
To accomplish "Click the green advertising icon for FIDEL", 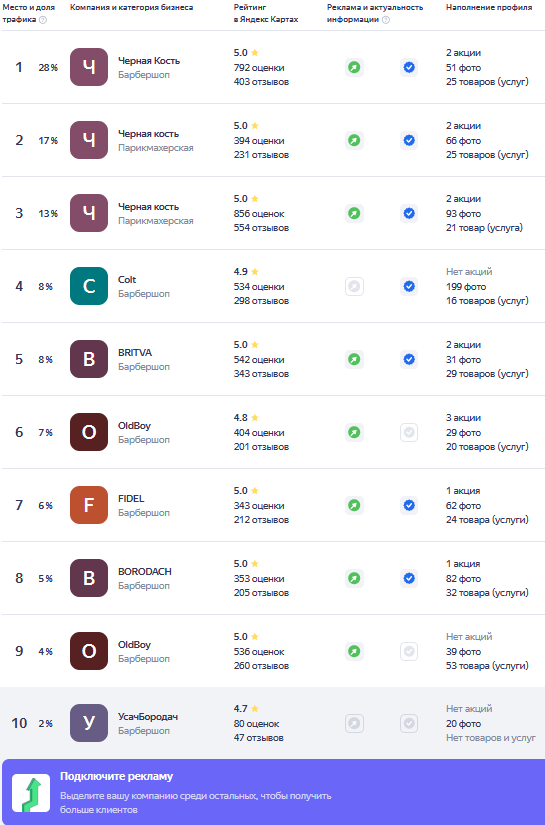I will (x=355, y=506).
